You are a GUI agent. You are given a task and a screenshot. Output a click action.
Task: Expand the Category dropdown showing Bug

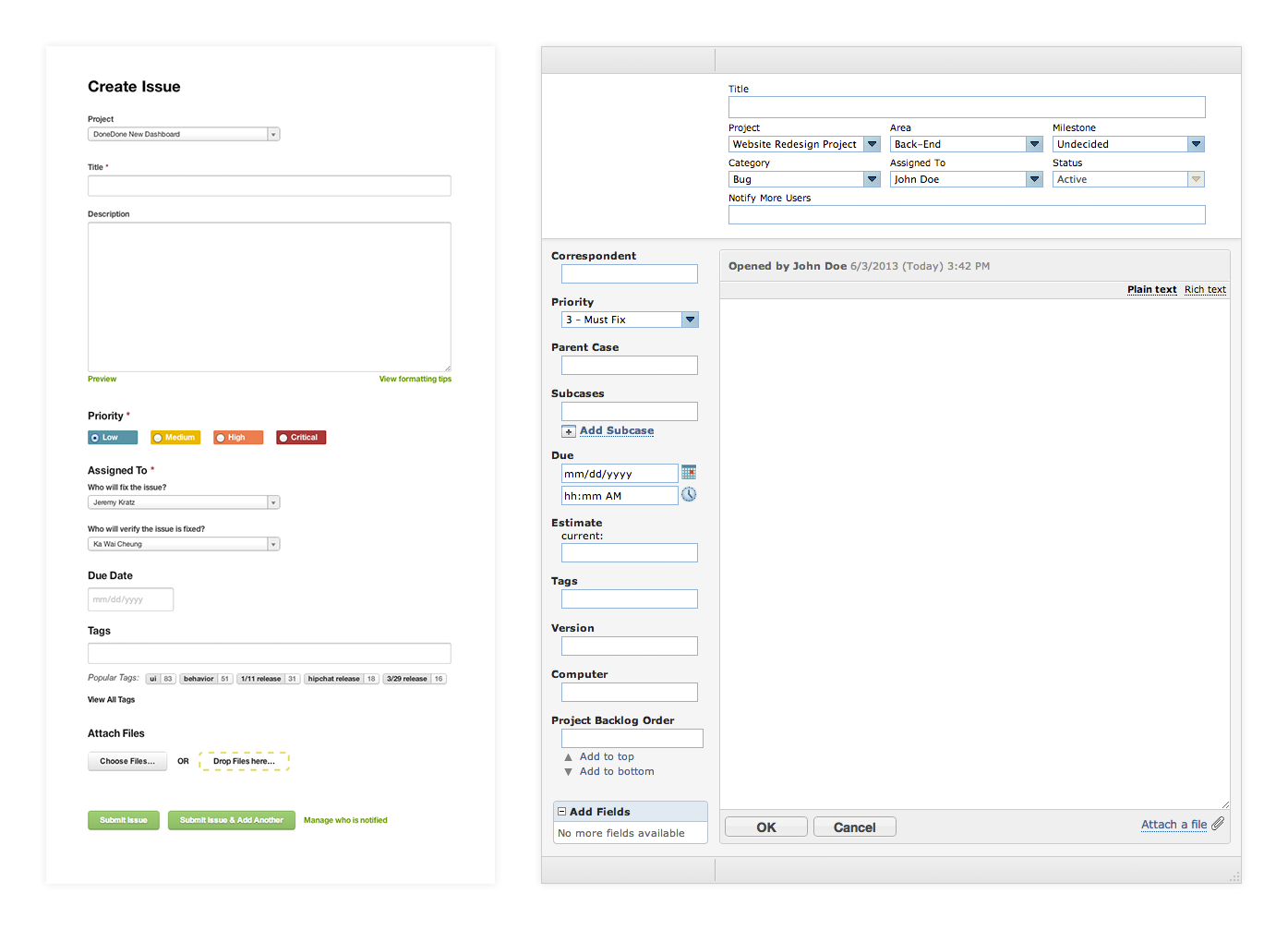[871, 178]
